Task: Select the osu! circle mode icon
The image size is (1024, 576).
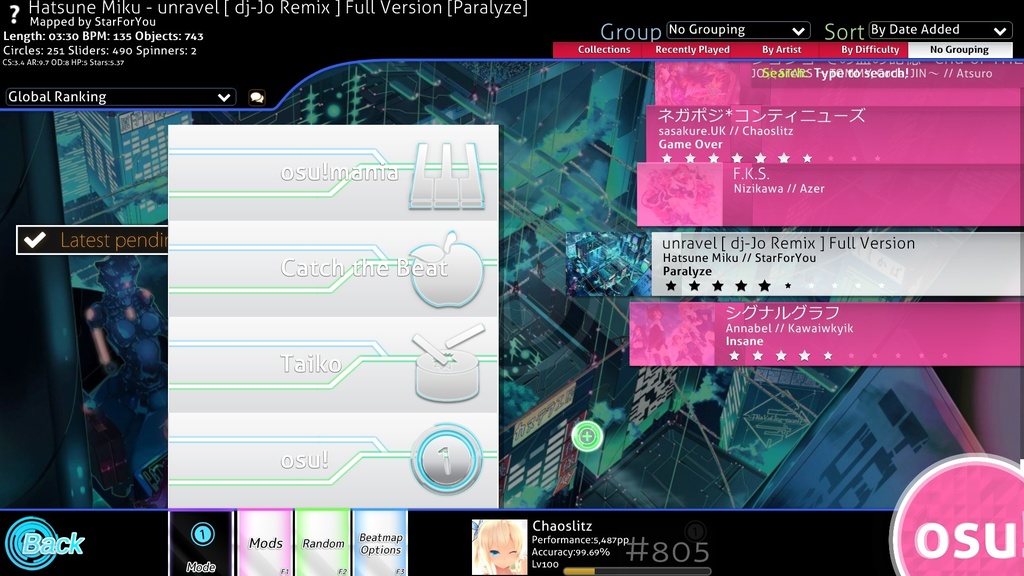Action: click(447, 460)
